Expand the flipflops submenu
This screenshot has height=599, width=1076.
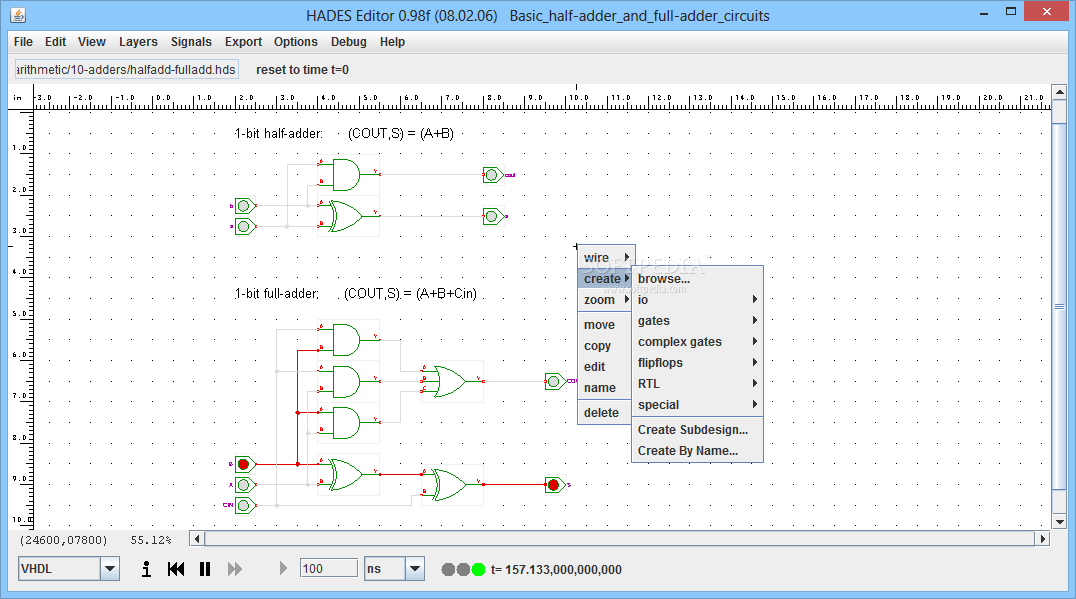click(x=697, y=363)
